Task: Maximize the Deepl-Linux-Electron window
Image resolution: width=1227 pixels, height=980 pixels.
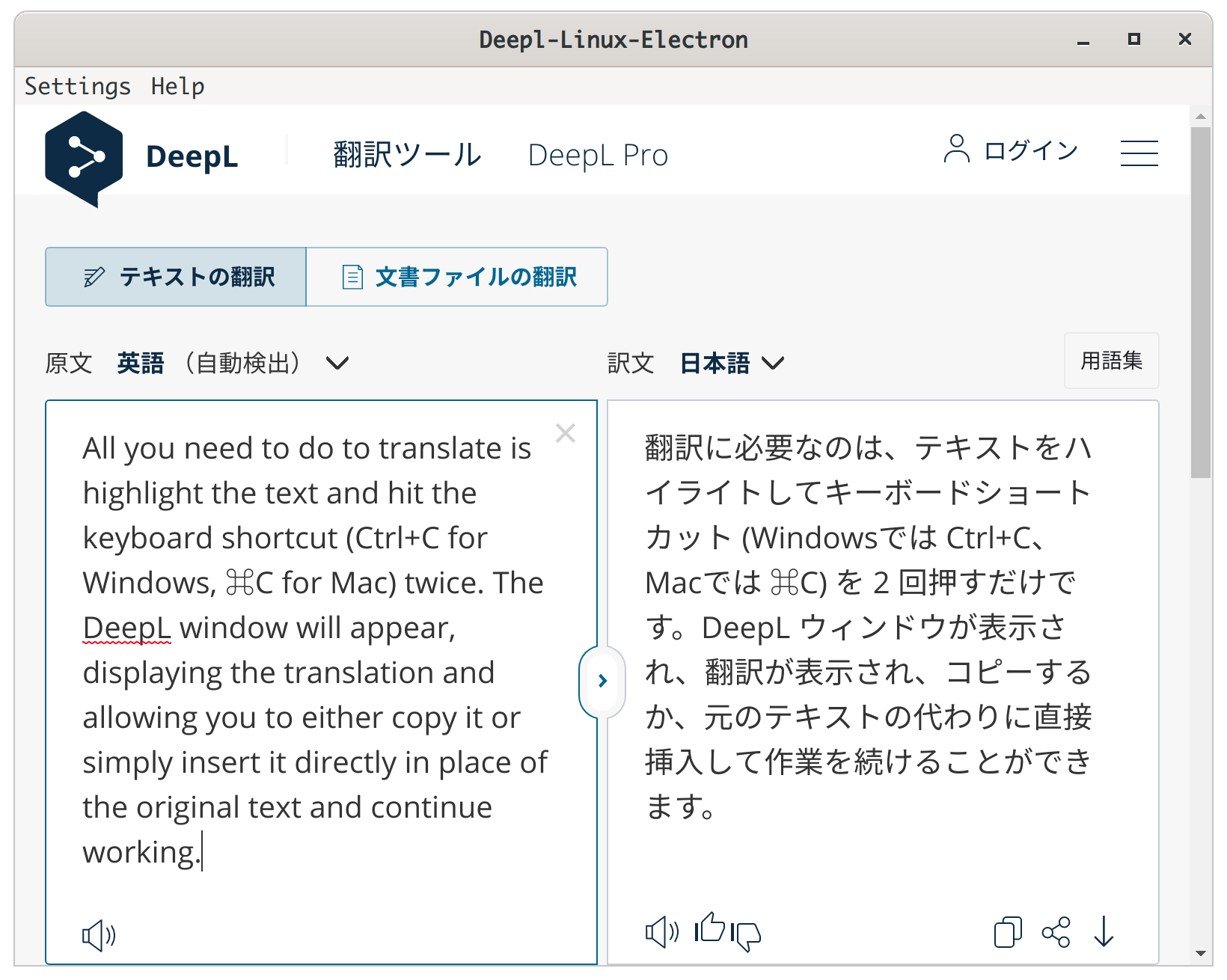Action: (x=1134, y=40)
